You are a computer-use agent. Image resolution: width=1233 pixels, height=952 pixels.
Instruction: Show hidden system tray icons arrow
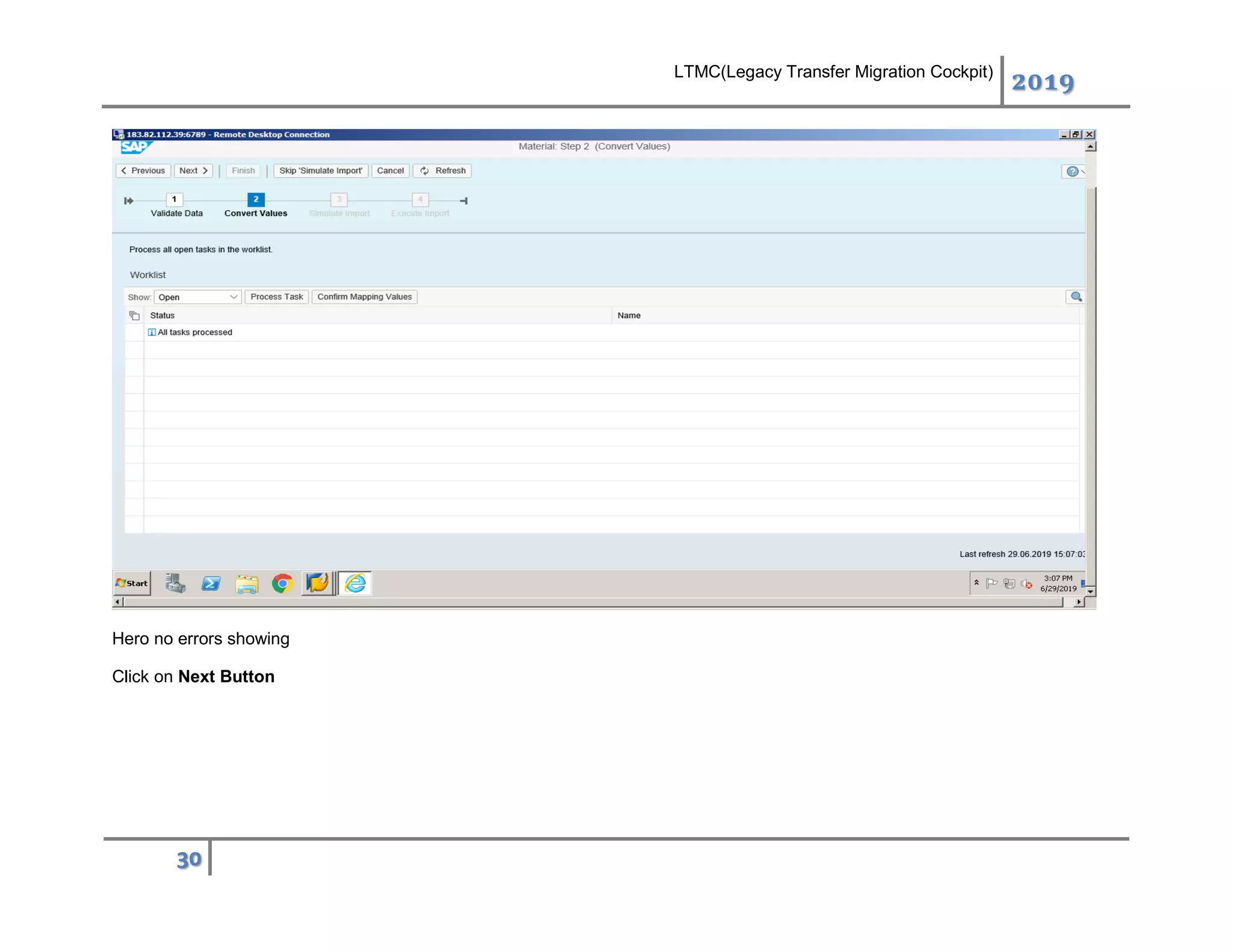(977, 583)
